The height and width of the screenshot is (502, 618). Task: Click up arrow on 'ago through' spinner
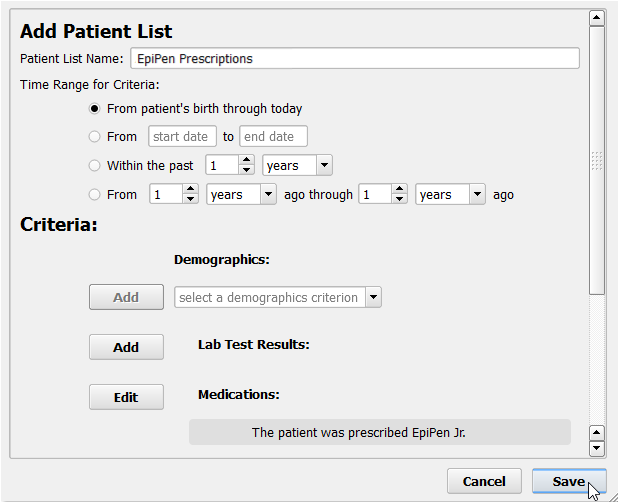click(x=399, y=189)
